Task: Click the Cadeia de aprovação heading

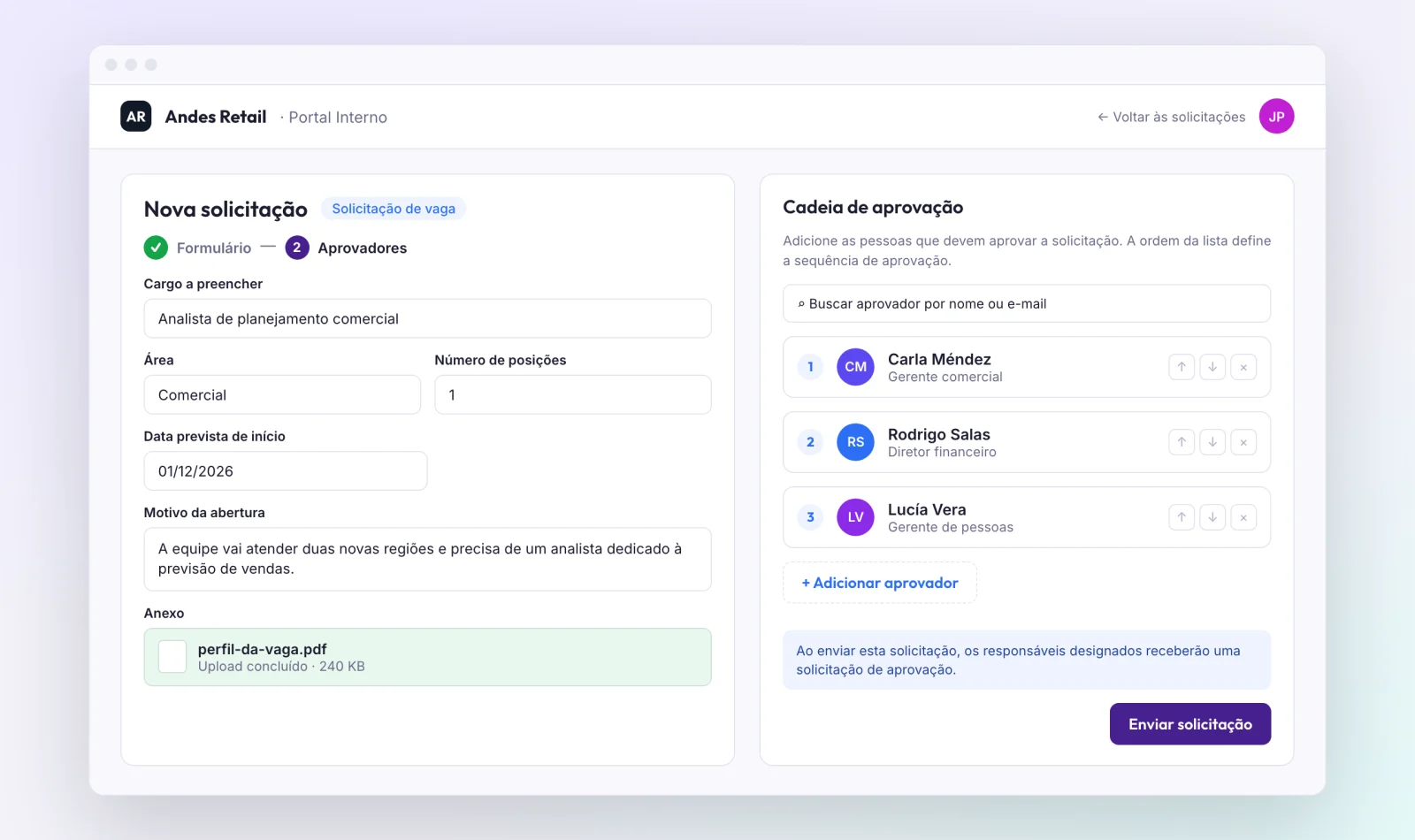Action: pyautogui.click(x=873, y=207)
